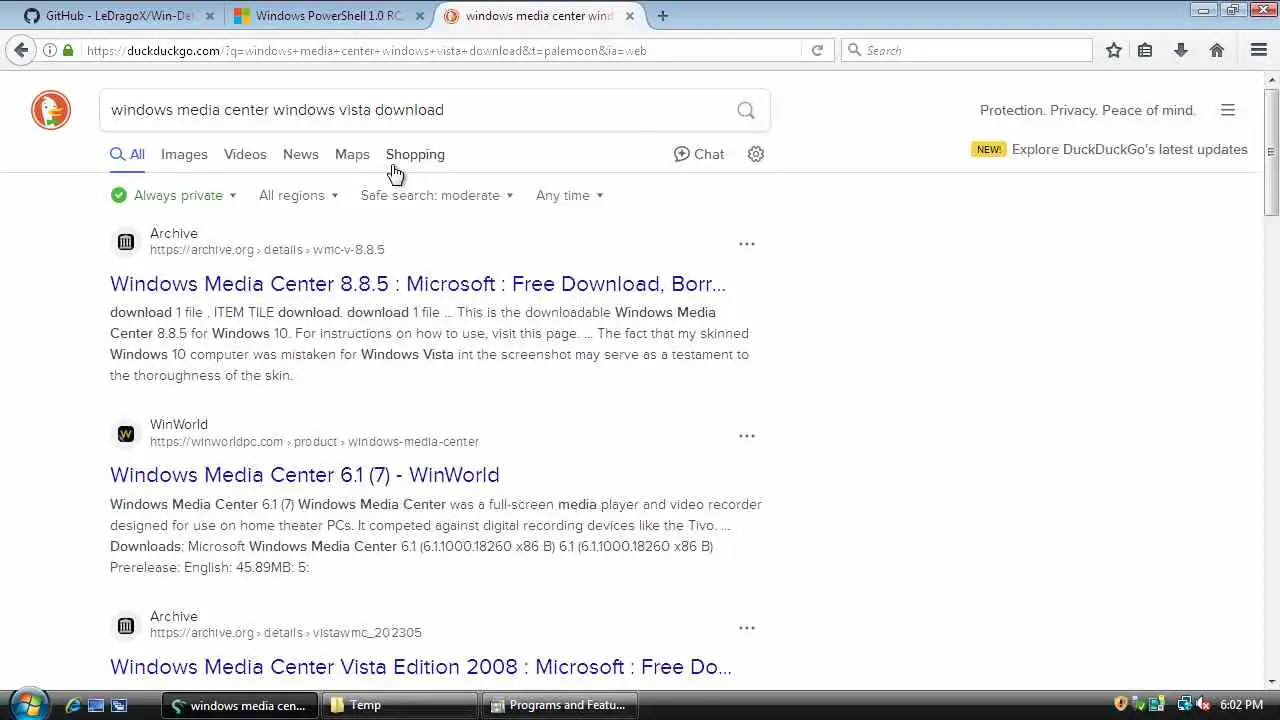Switch to Images results tab
This screenshot has width=1280, height=720.
coord(184,154)
